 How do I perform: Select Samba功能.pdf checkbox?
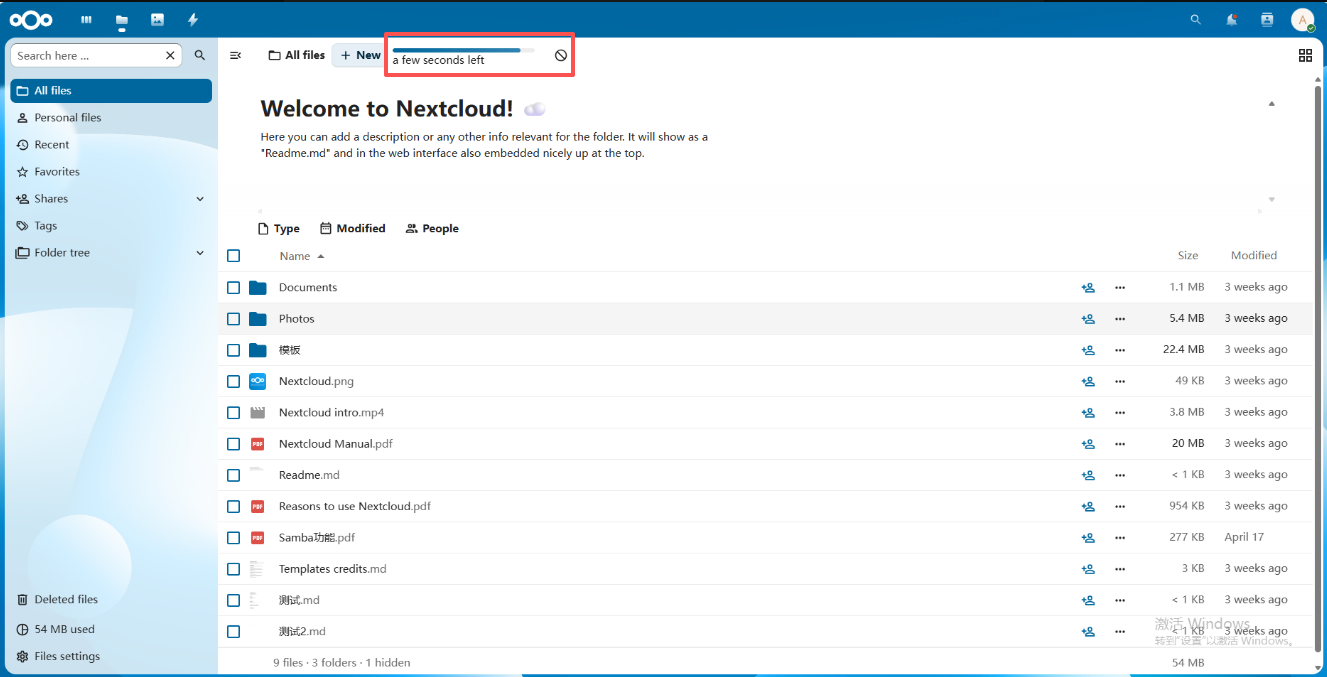(x=233, y=537)
